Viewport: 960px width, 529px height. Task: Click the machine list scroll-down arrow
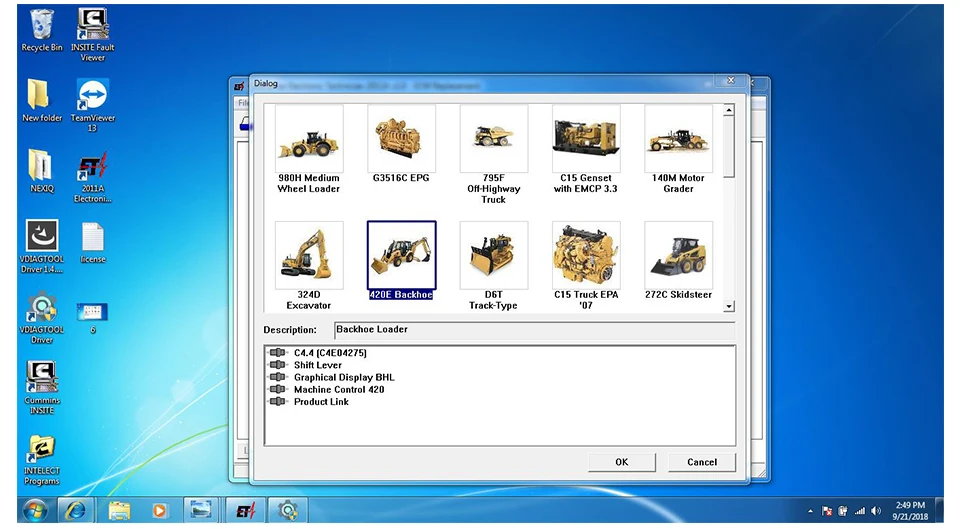pyautogui.click(x=729, y=306)
